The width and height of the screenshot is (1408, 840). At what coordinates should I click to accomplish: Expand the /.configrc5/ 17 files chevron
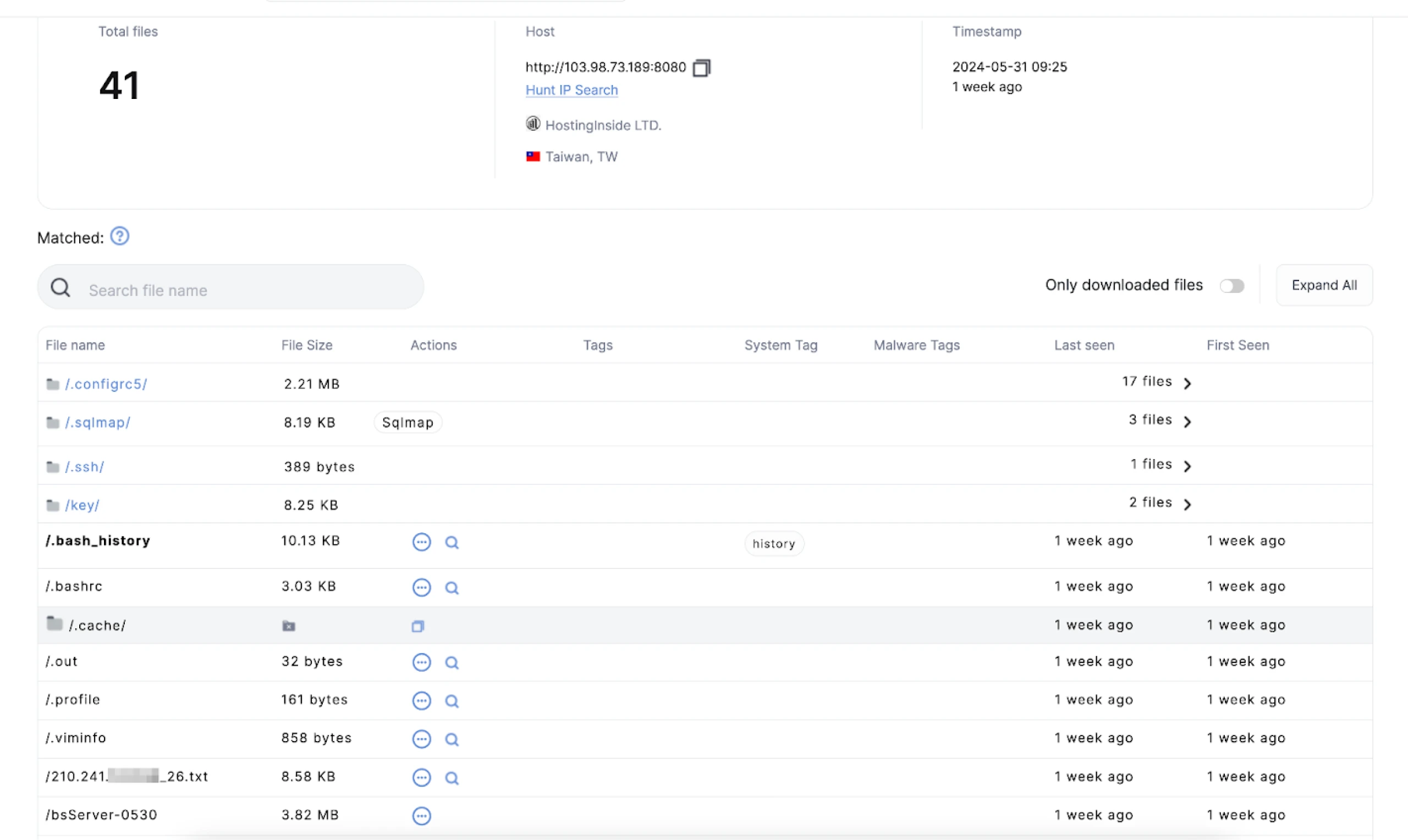(x=1187, y=383)
